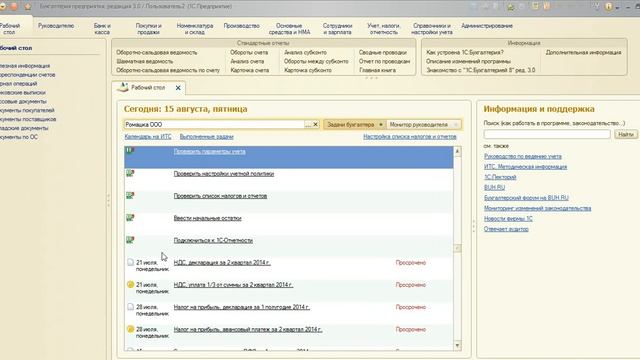Open the Администрирование section
The height and width of the screenshot is (360, 640).
[487, 26]
